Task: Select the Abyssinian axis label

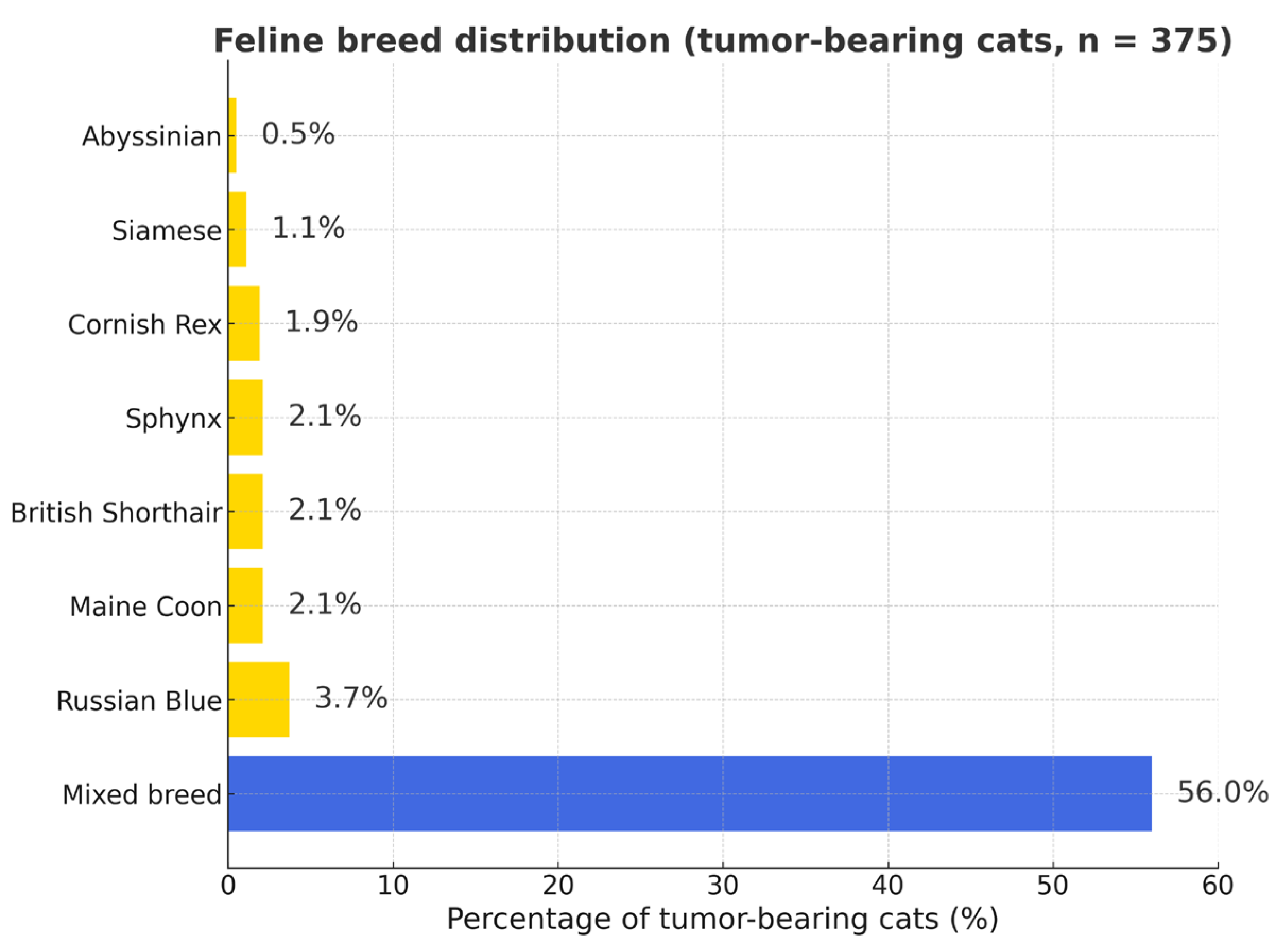Action: point(152,137)
